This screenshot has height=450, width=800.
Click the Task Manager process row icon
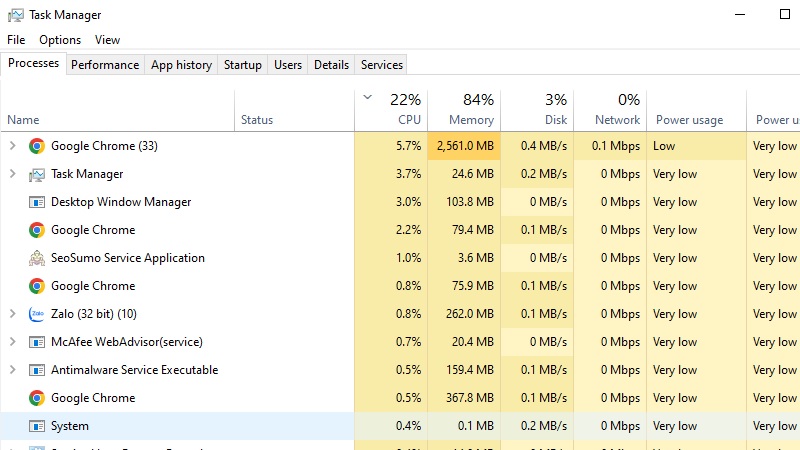pyautogui.click(x=37, y=174)
